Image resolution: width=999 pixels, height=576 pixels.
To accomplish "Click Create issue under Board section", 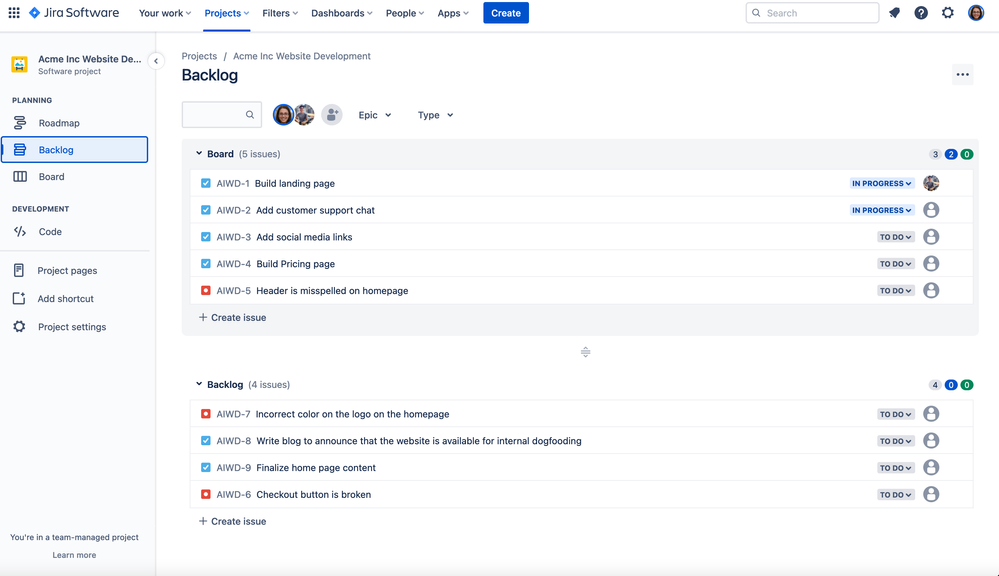I will 233,317.
